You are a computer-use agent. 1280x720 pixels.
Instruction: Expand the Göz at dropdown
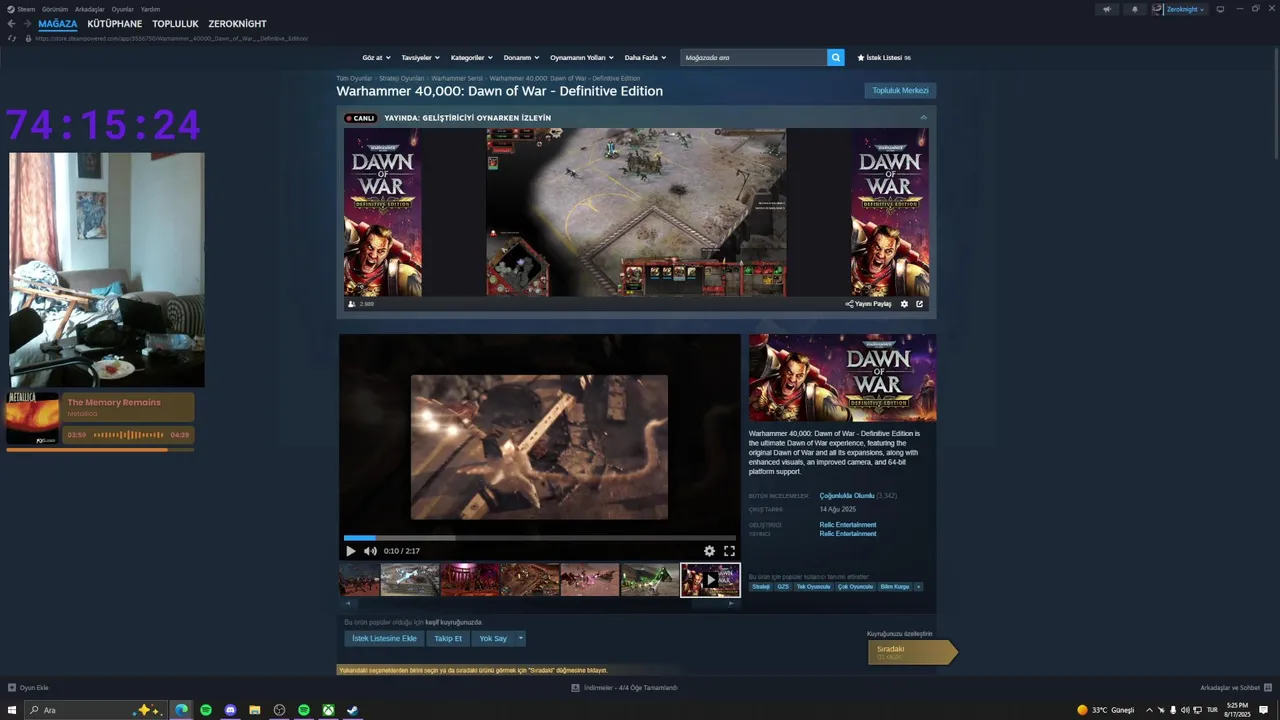[376, 58]
